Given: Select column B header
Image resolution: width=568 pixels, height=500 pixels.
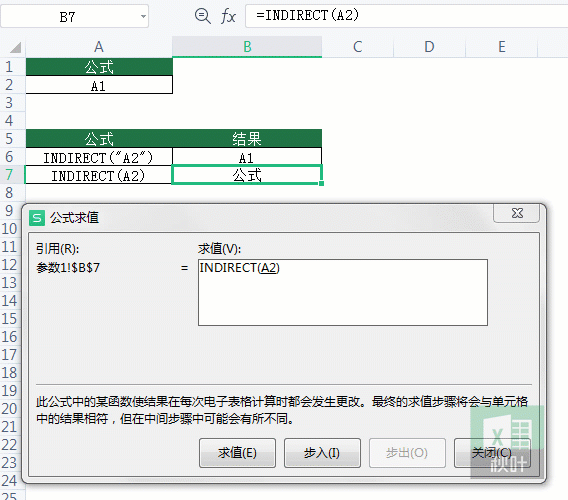Looking at the screenshot, I should coord(247,47).
